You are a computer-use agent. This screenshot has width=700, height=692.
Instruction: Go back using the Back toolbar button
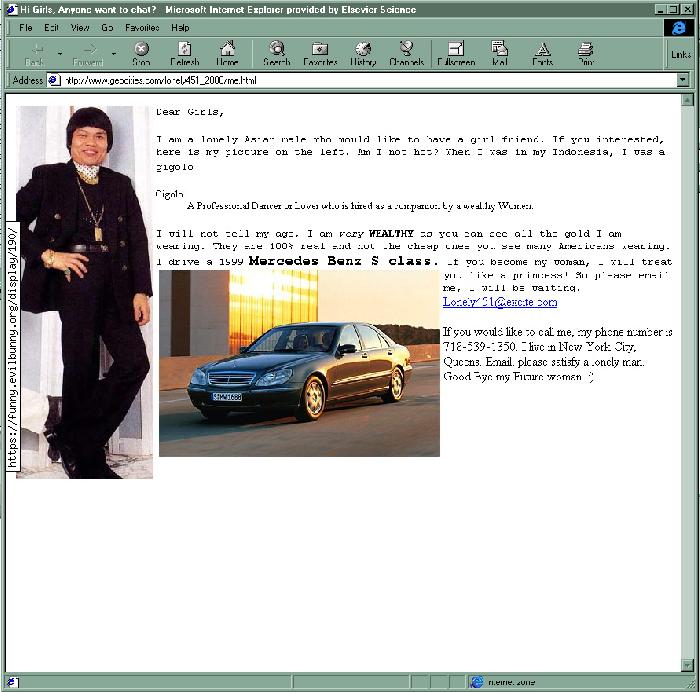[x=35, y=54]
